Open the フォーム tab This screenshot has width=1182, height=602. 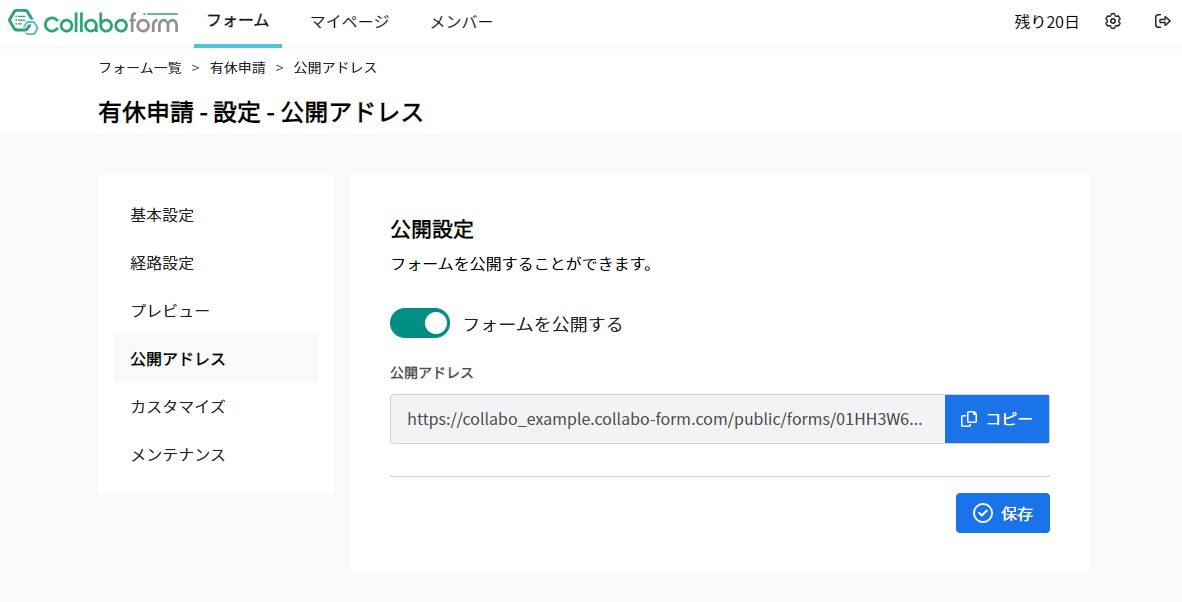[237, 22]
